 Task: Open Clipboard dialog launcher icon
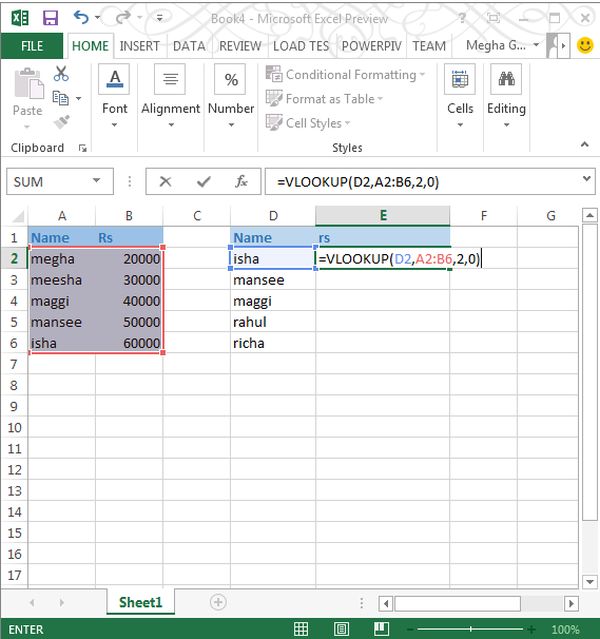tap(83, 148)
